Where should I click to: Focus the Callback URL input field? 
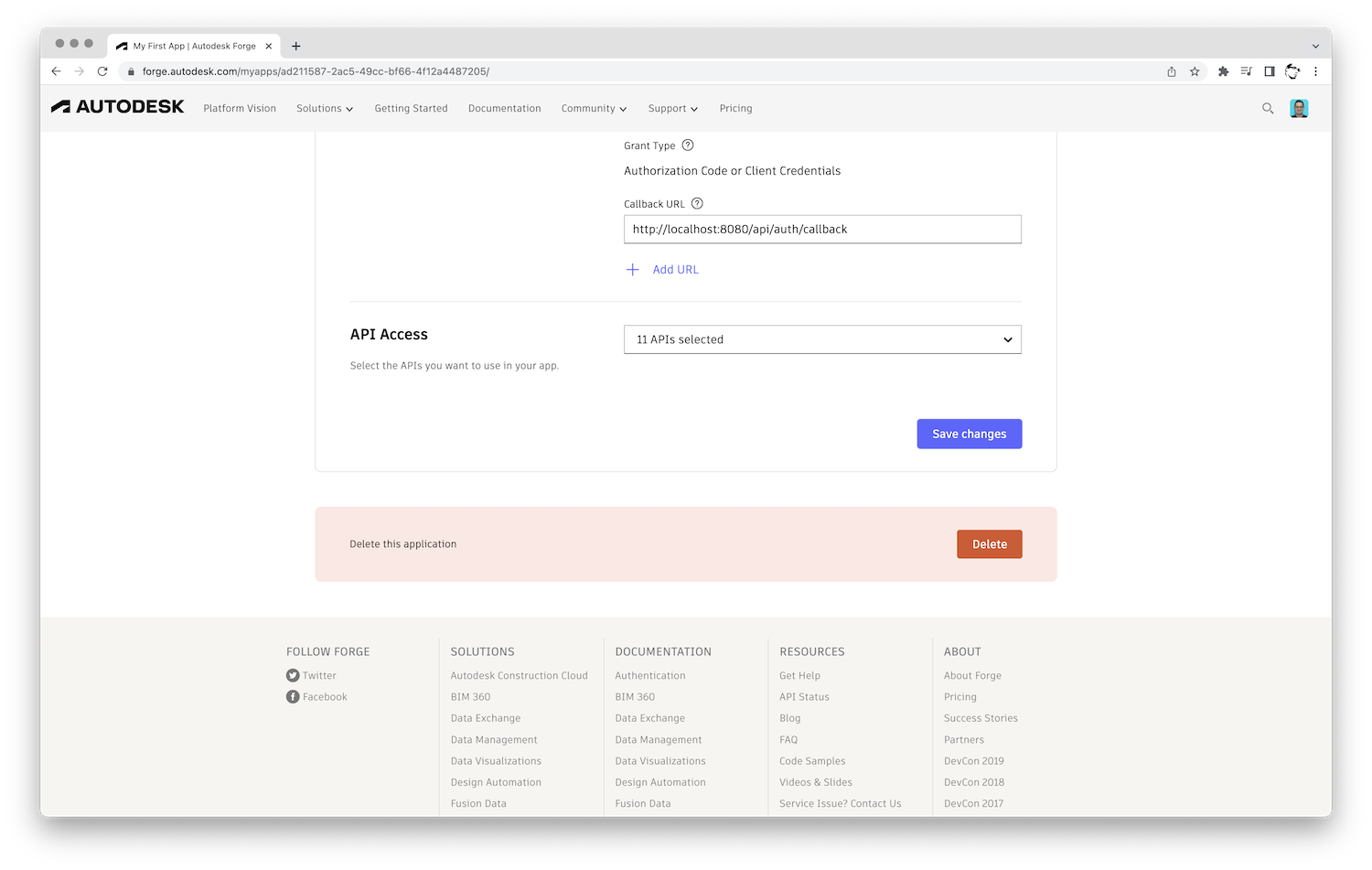coord(822,229)
